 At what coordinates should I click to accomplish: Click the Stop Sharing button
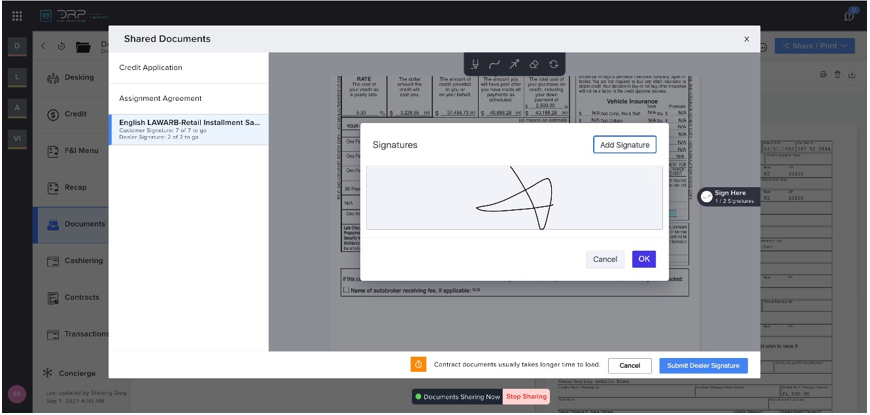pyautogui.click(x=525, y=397)
